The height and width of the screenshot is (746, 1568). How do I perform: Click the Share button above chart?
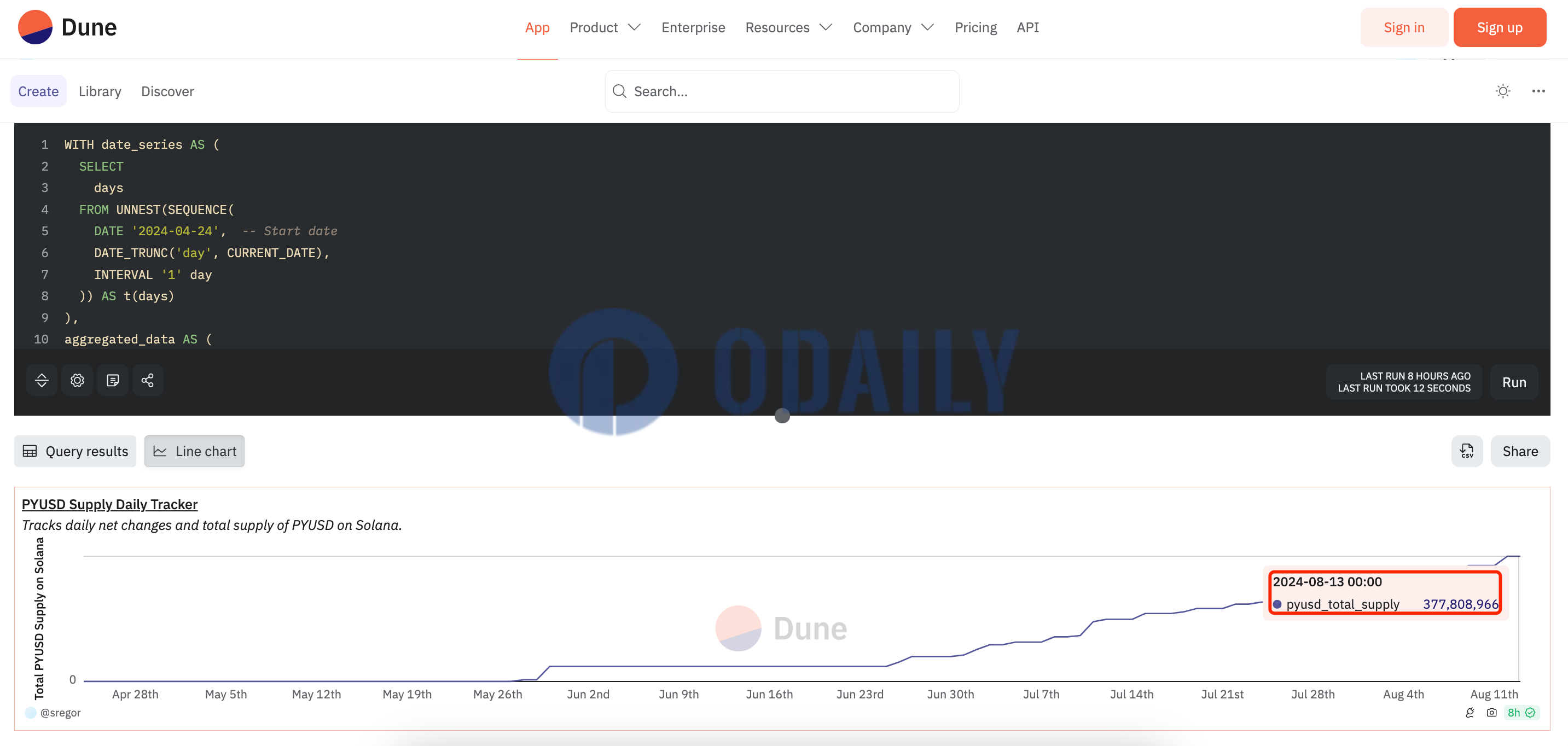coord(1520,451)
